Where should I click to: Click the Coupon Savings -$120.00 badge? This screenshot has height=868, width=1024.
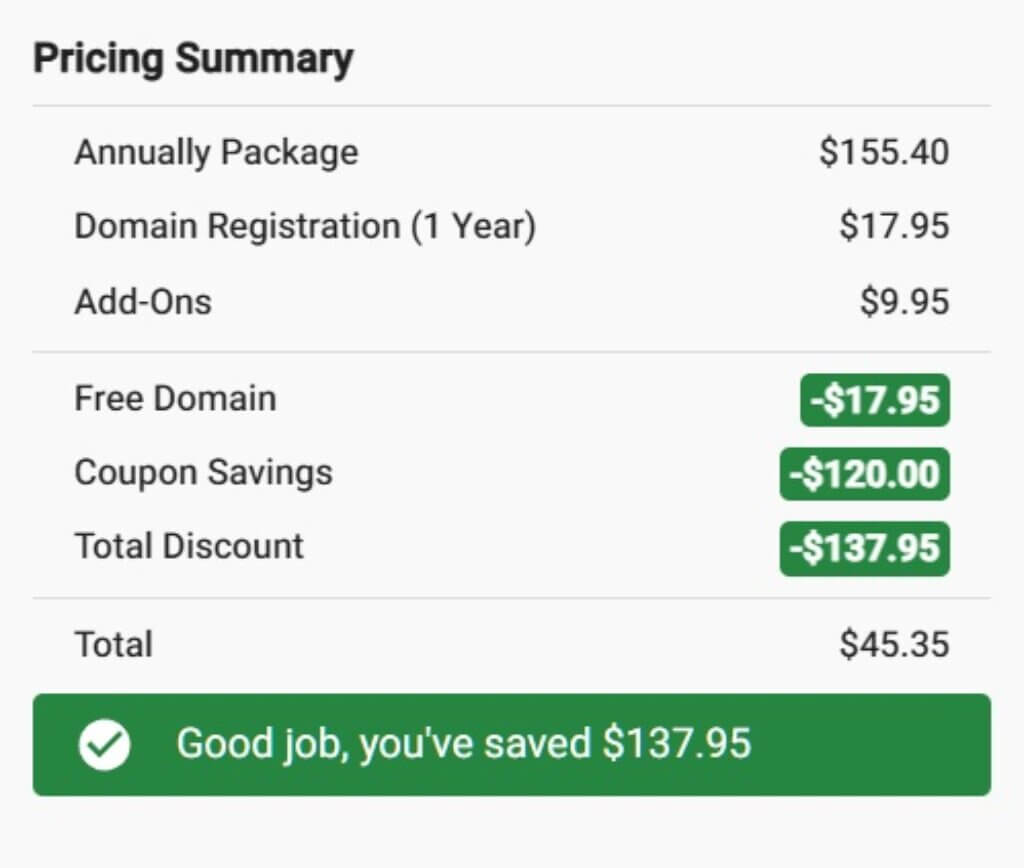[x=864, y=472]
